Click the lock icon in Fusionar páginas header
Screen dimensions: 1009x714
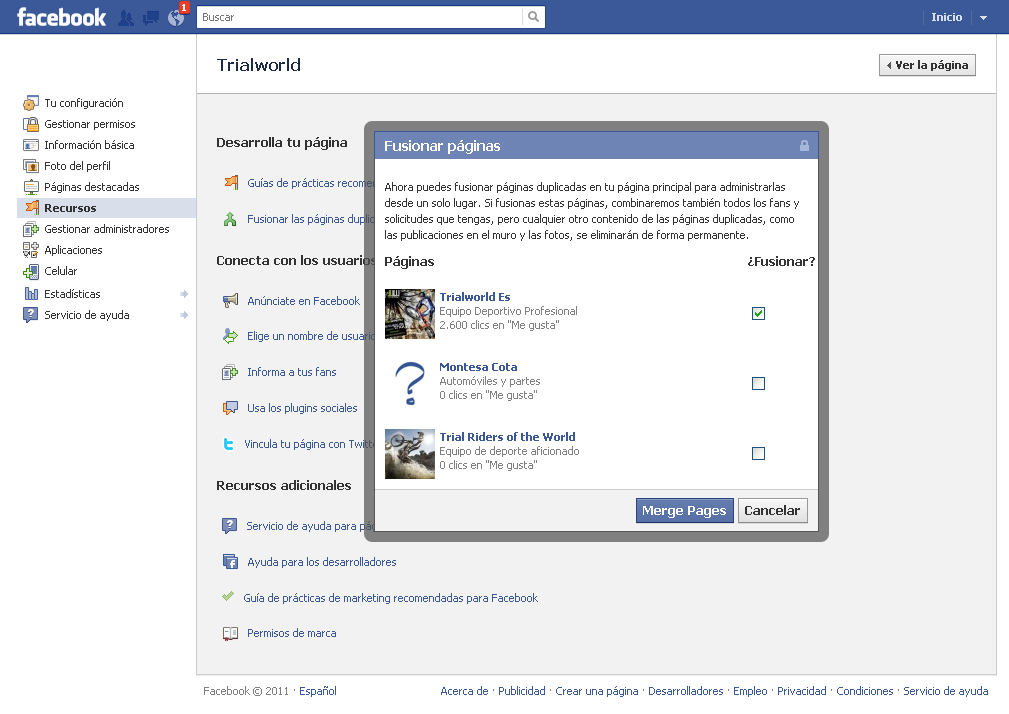tap(804, 145)
